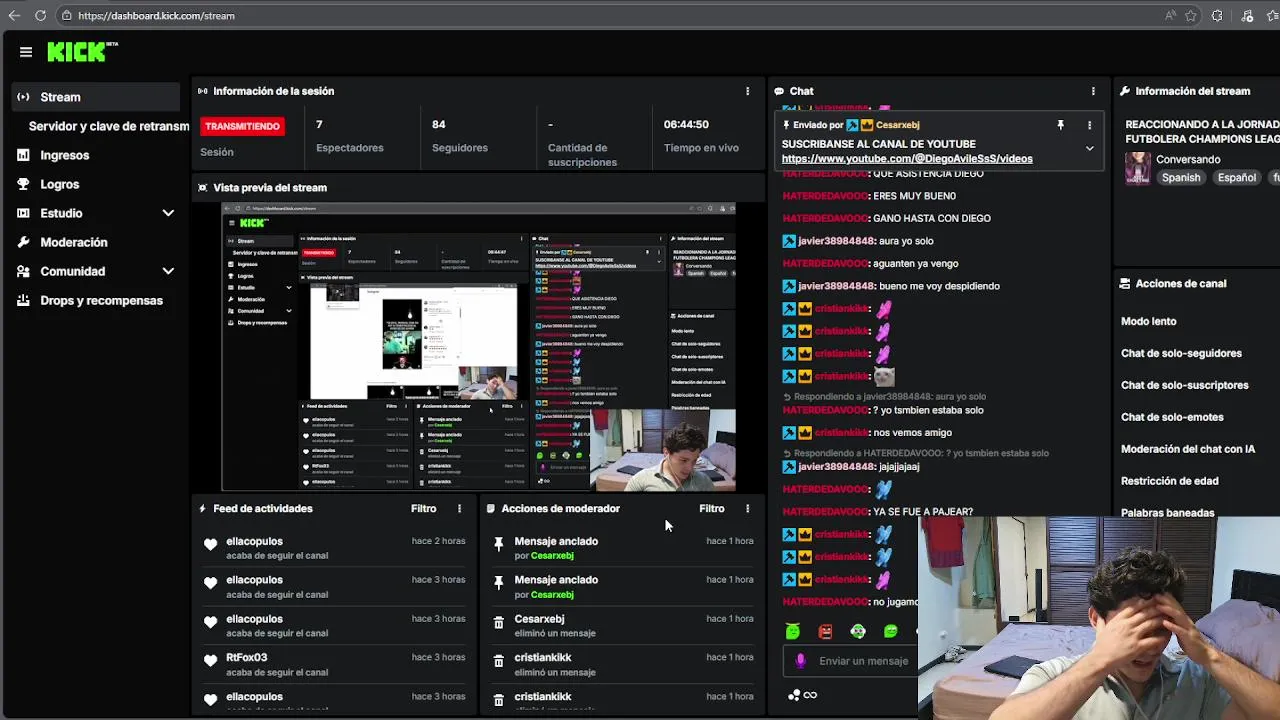
Task: Open Información de la sesión options menu
Action: (x=747, y=91)
